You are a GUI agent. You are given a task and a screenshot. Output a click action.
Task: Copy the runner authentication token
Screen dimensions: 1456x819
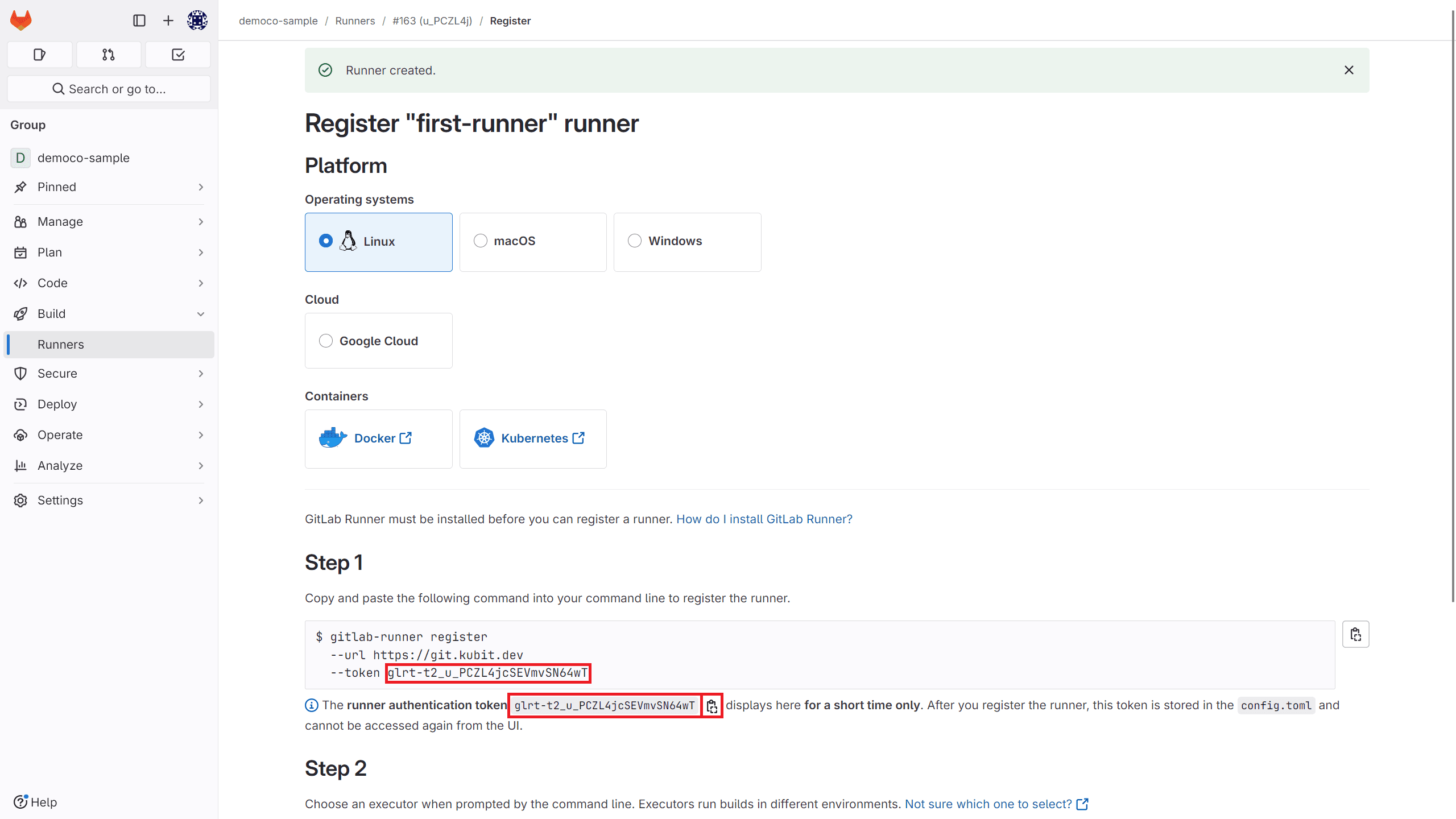(x=712, y=706)
